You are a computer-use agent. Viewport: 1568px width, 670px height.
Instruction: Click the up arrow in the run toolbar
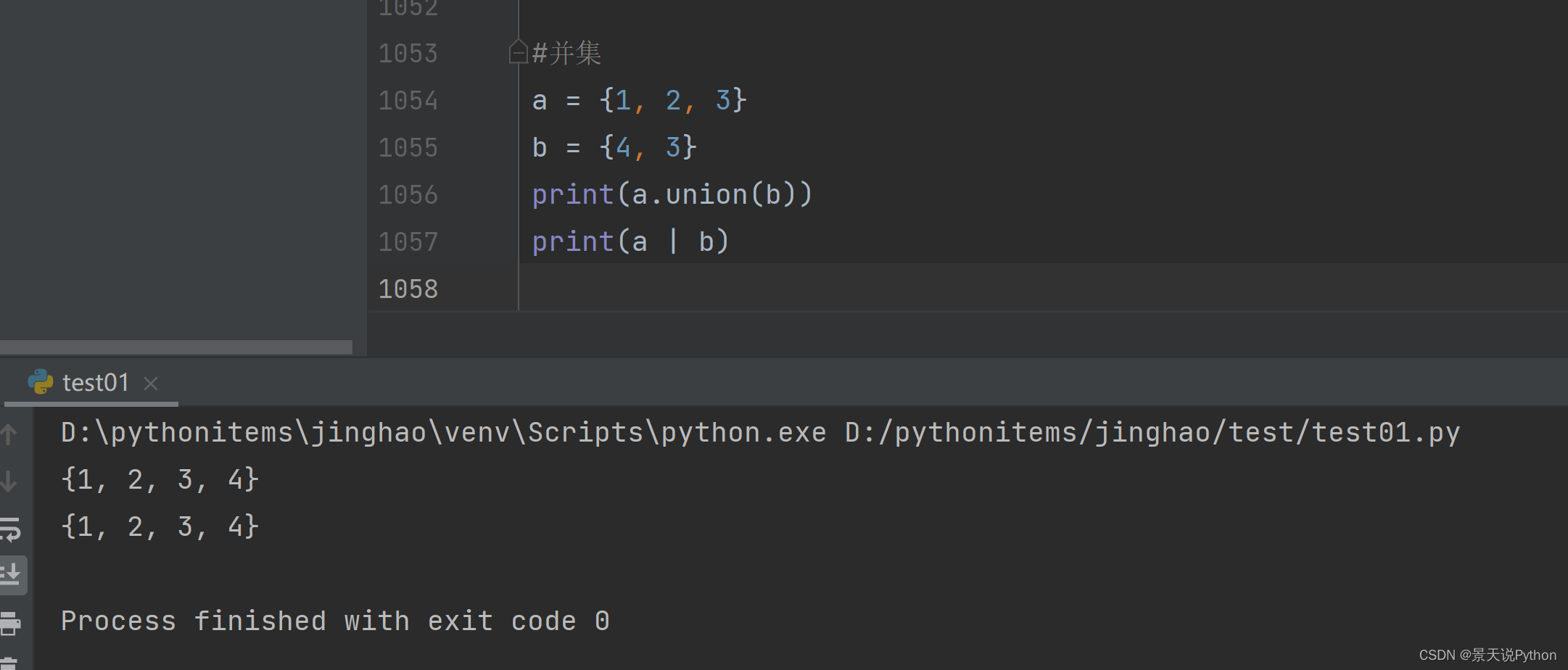9,434
